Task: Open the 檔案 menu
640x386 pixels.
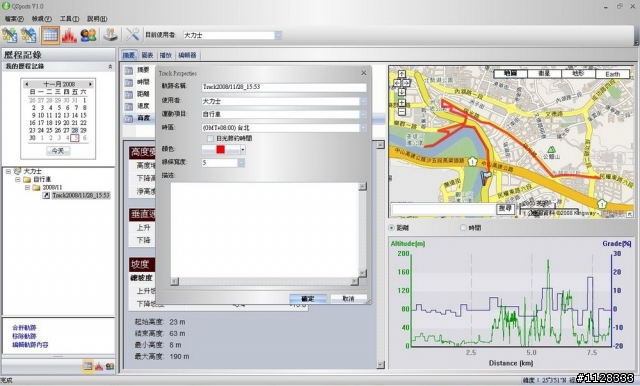Action: point(14,19)
